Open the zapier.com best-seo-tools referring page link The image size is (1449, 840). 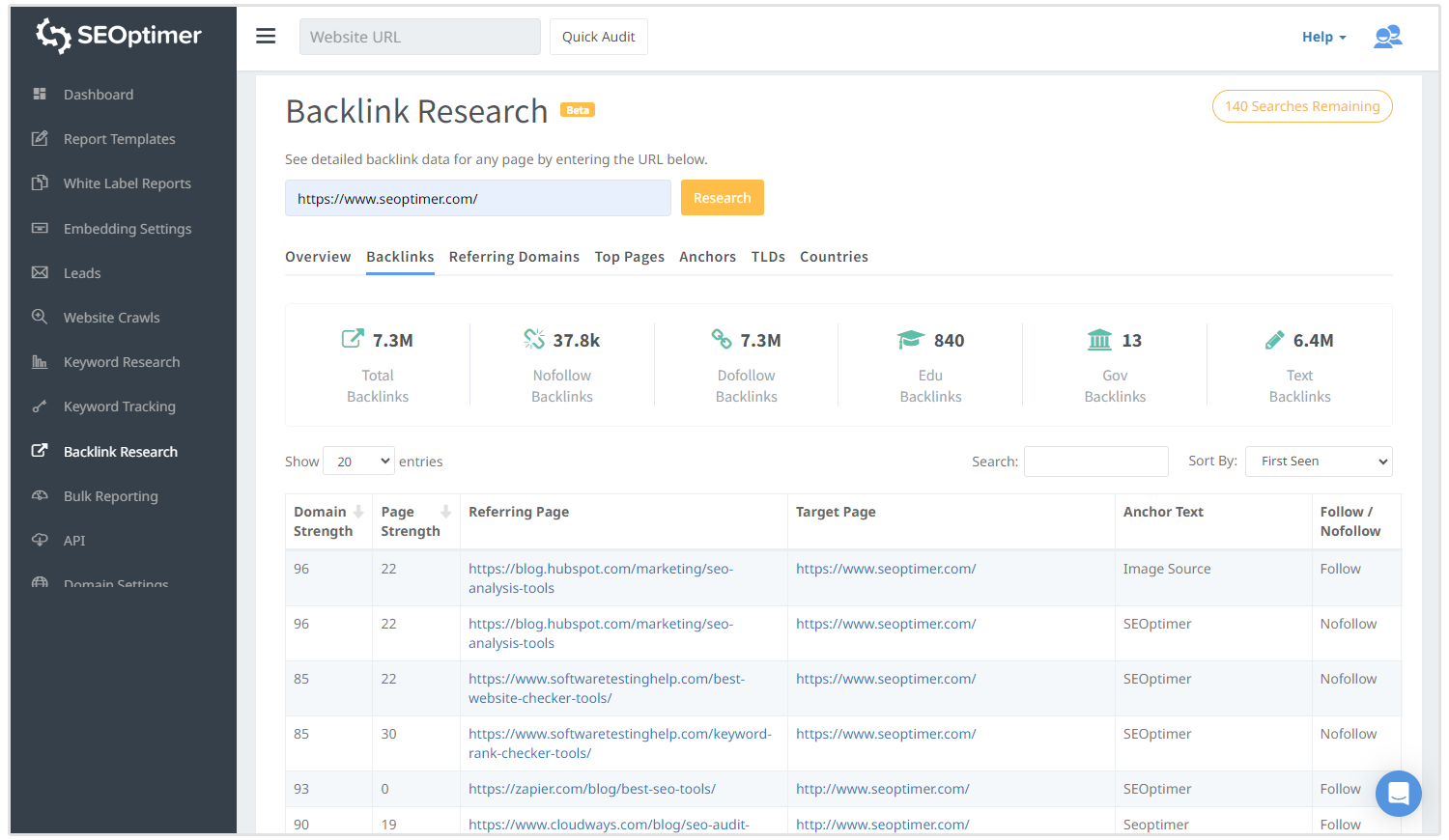pos(591,788)
